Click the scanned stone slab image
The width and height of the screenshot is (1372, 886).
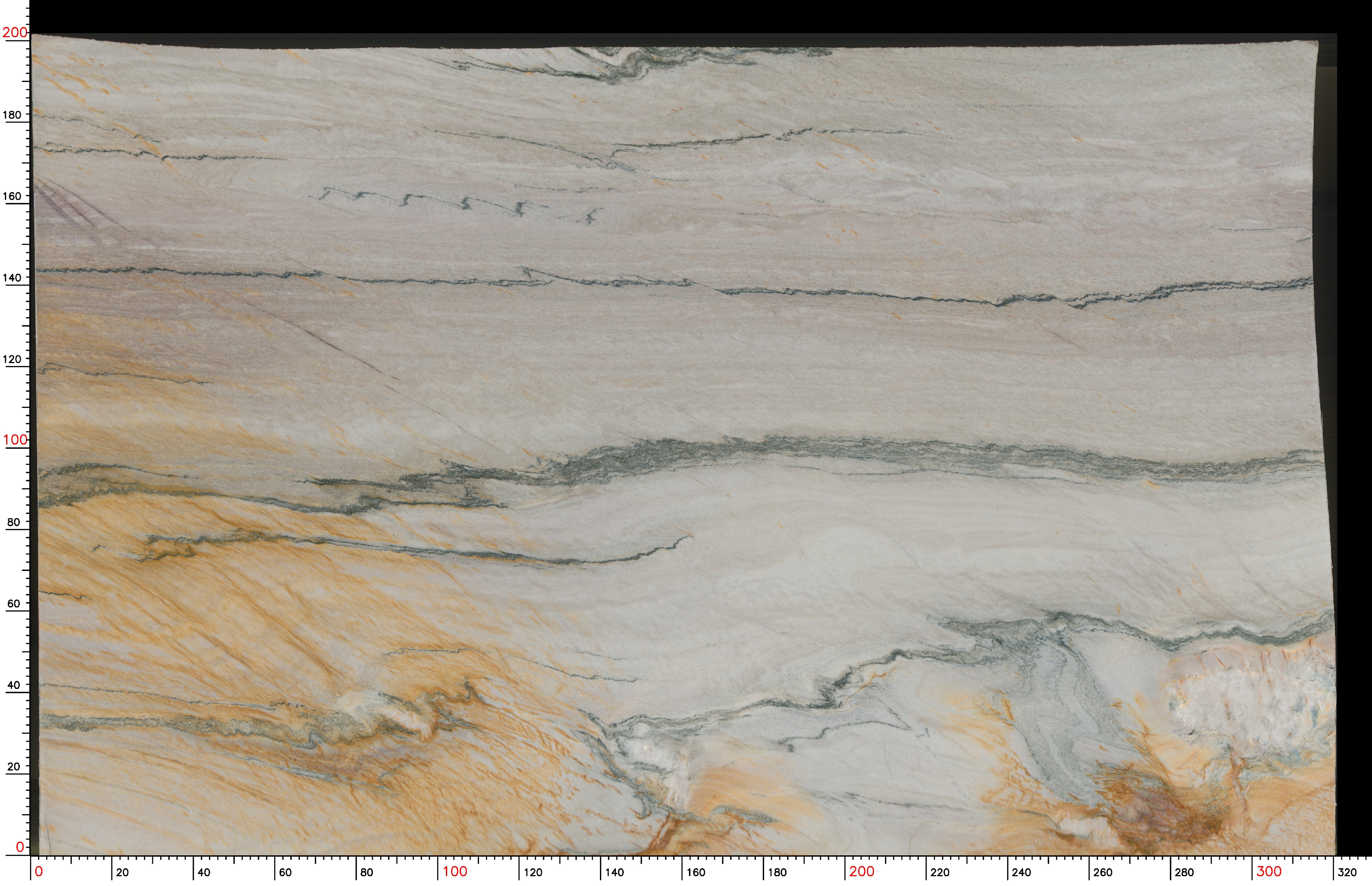point(684,444)
